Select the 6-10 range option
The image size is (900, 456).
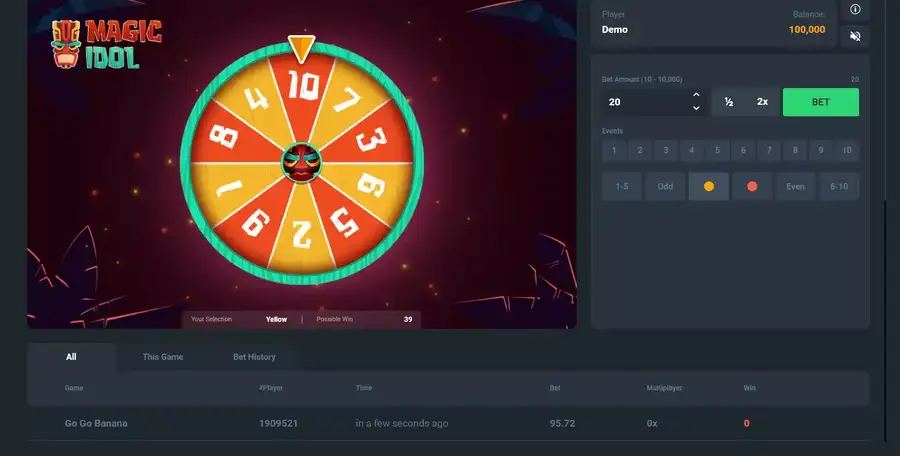839,186
